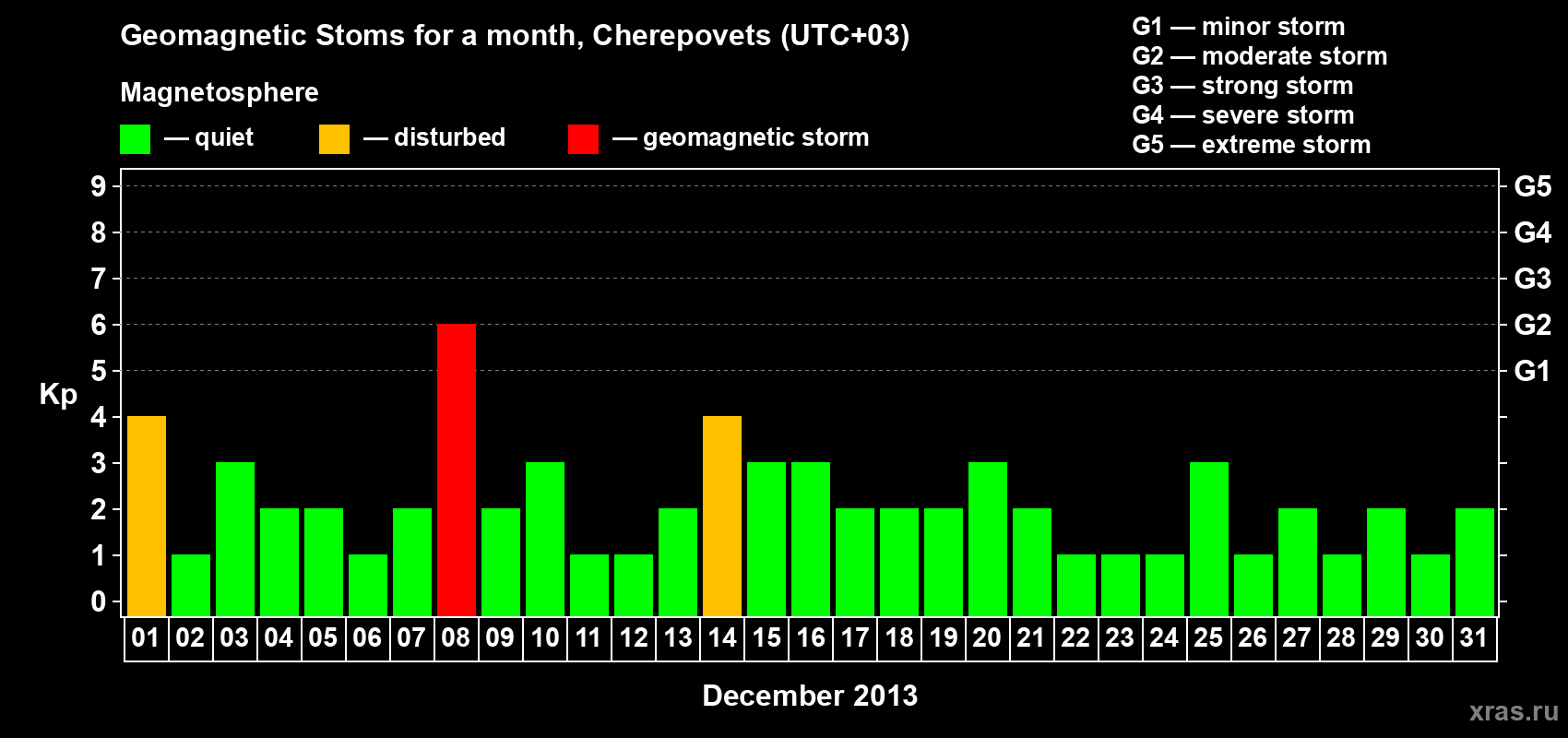Click the date cell '25' below the chart

(1209, 638)
